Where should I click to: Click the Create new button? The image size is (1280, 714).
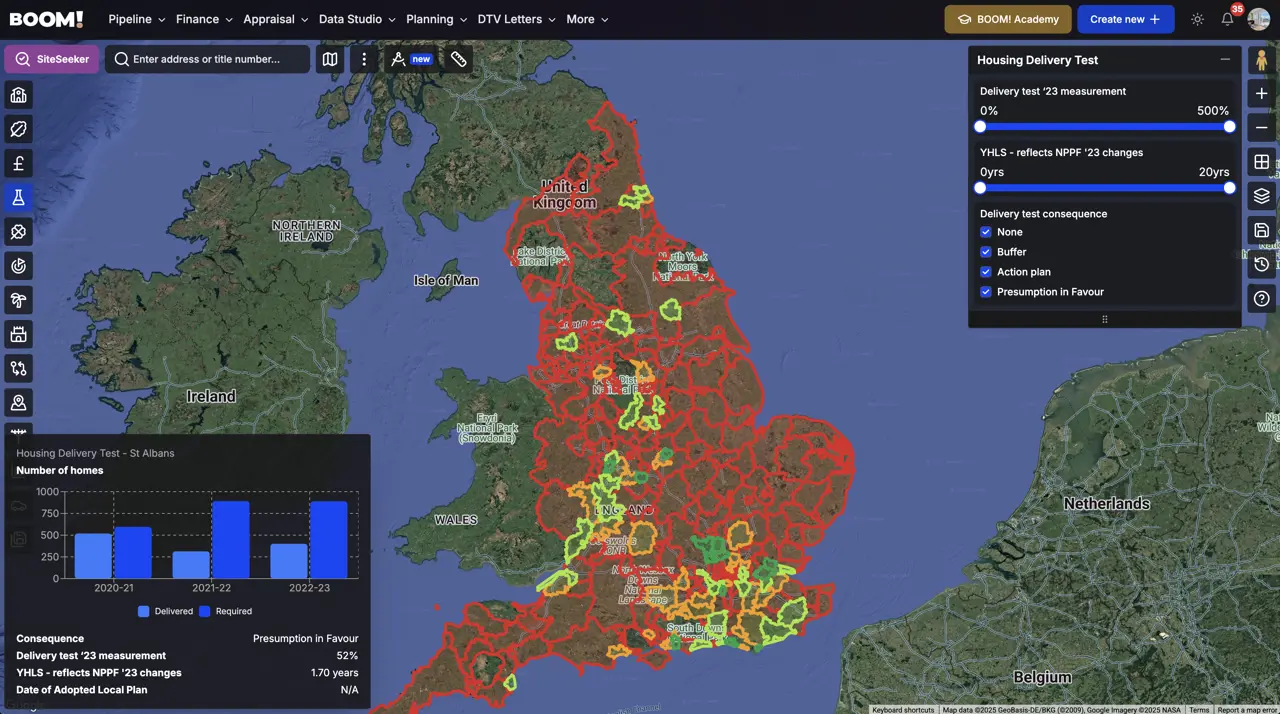(x=1125, y=19)
